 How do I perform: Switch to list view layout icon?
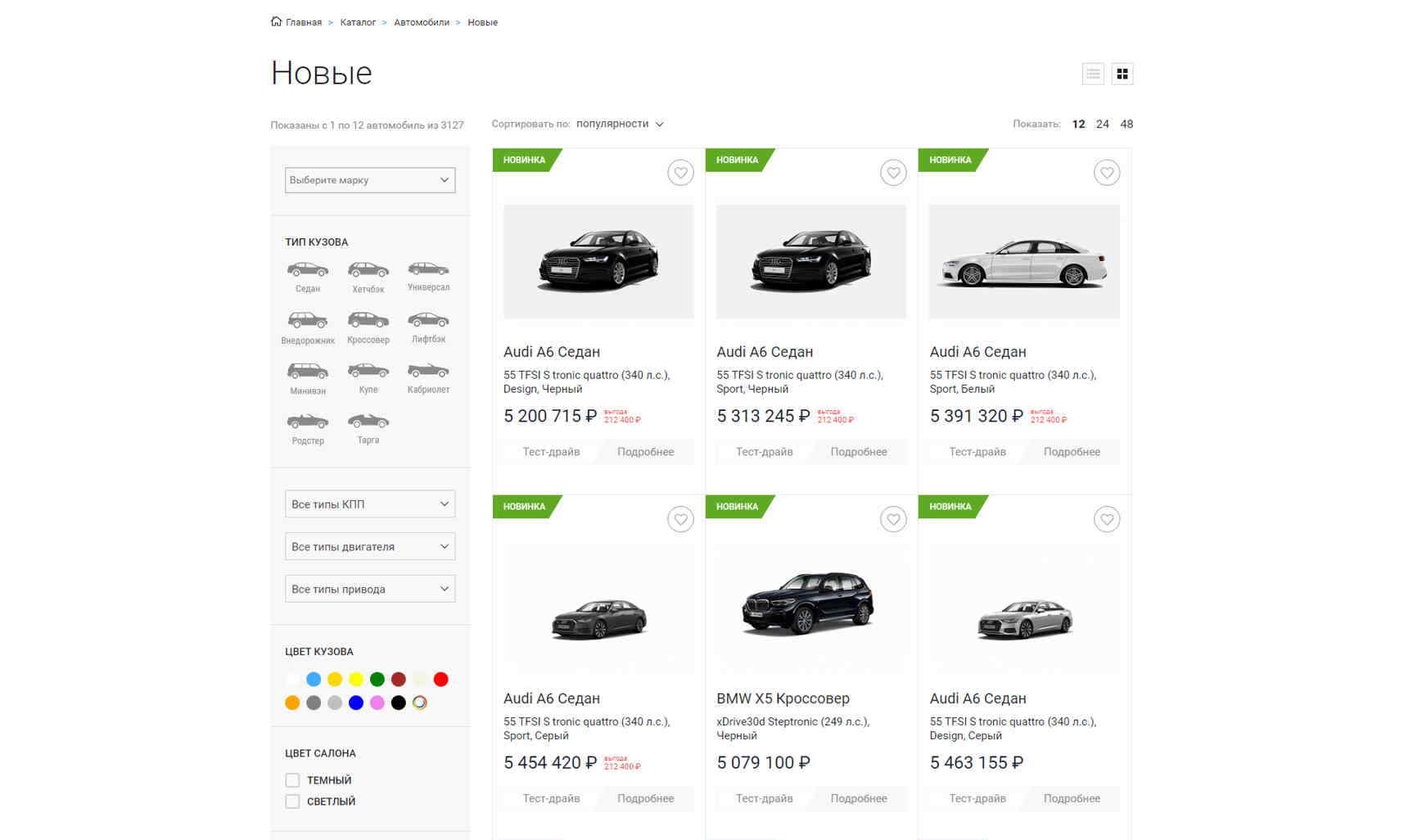(x=1093, y=75)
